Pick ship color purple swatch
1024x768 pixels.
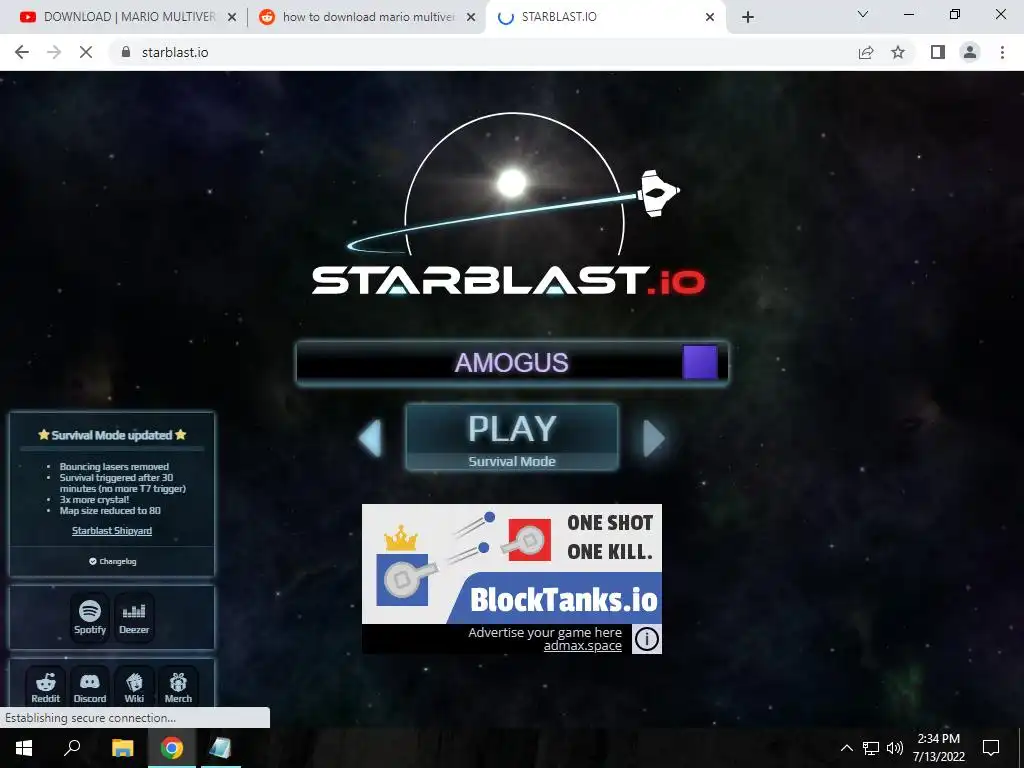coord(700,362)
